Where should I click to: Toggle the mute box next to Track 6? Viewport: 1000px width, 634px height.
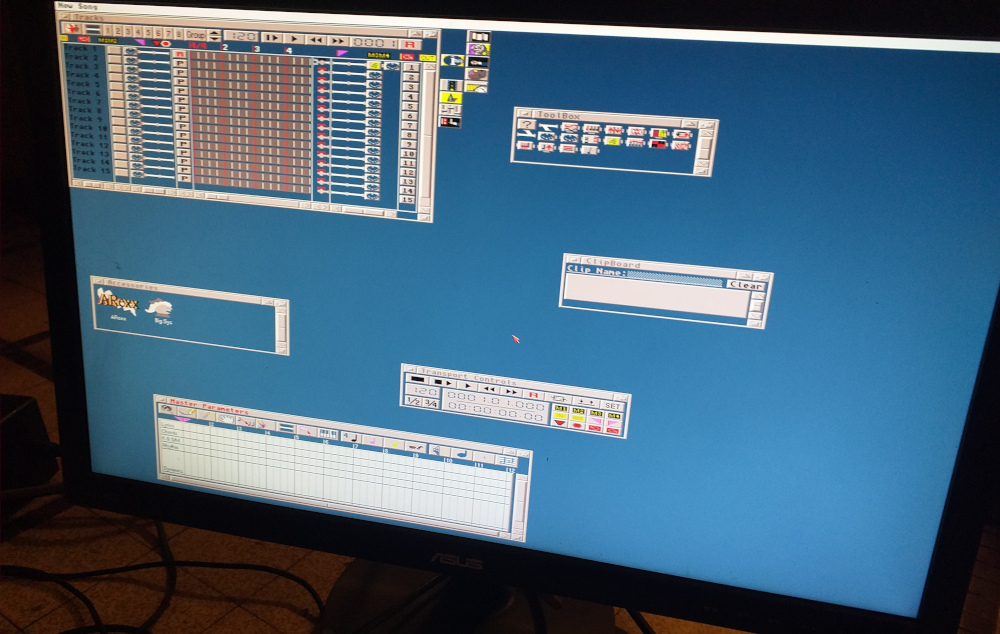tap(117, 95)
